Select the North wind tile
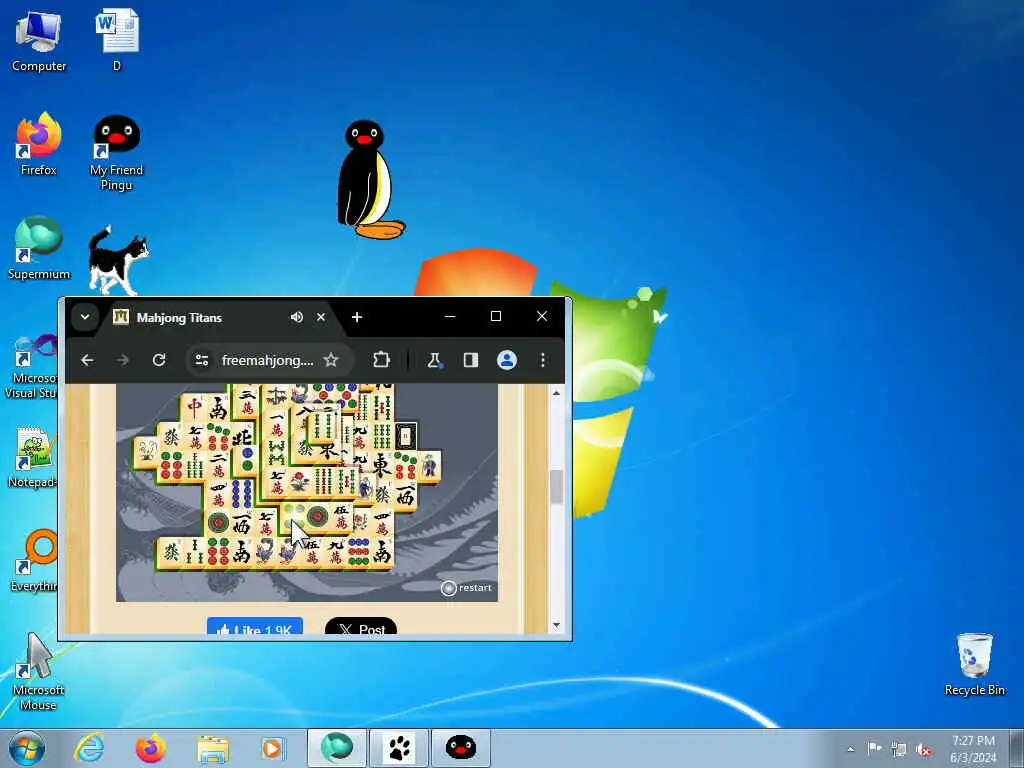1024x768 pixels. [x=242, y=436]
